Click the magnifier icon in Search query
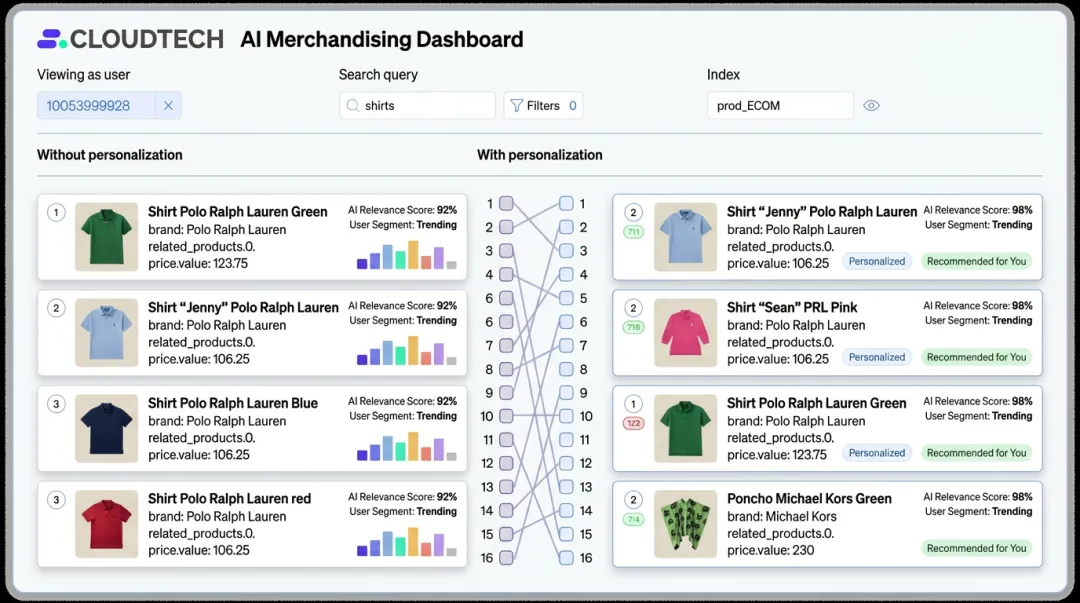1080x603 pixels. click(x=353, y=105)
